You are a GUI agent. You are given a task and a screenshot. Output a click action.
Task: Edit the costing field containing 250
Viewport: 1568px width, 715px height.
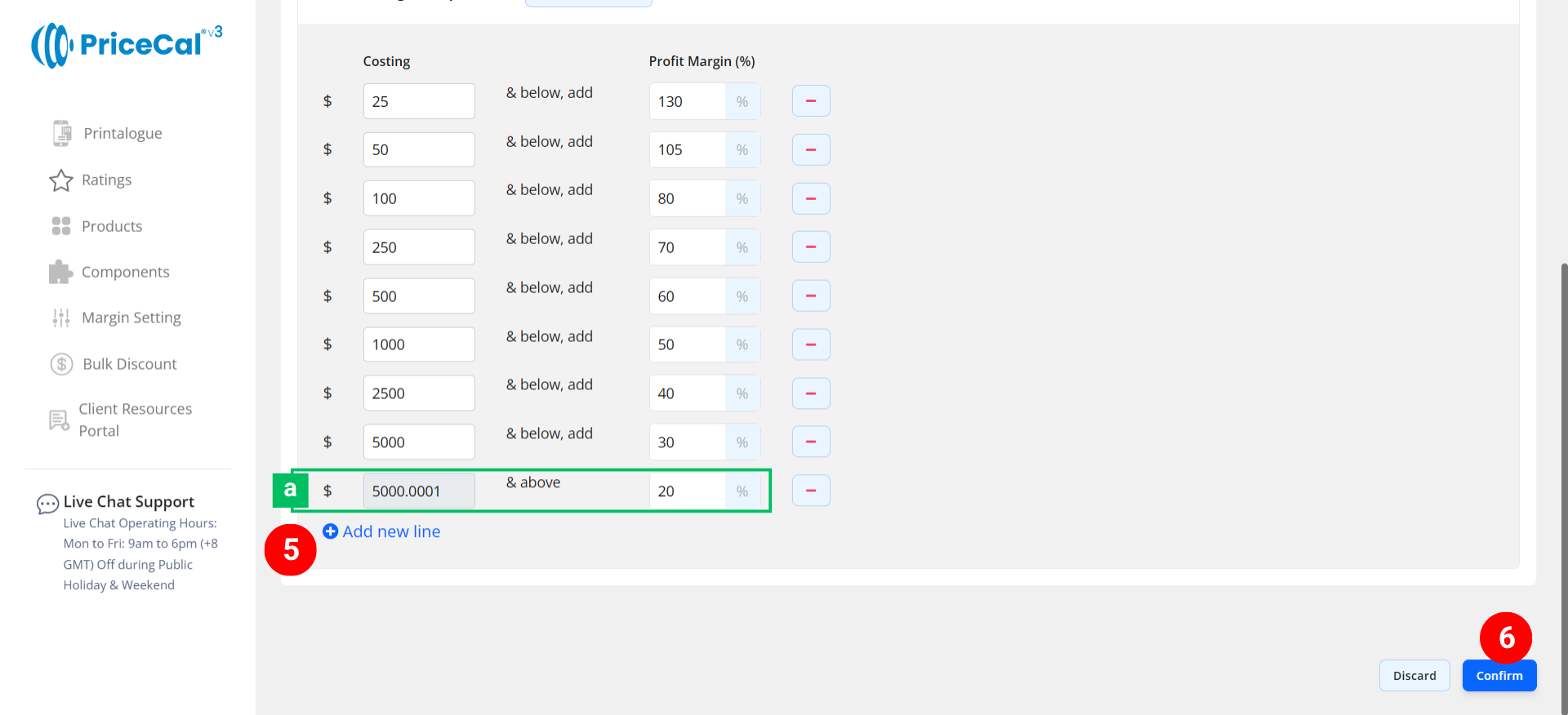418,247
